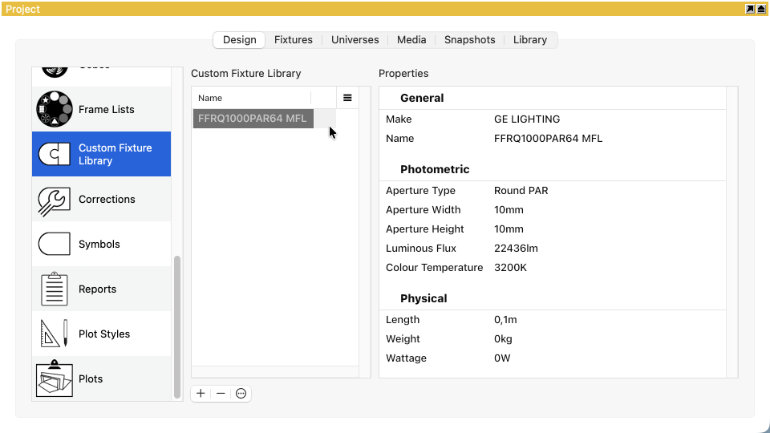
Task: Select the FFRQ1000PAR64 MFL fixture row
Action: (252, 118)
